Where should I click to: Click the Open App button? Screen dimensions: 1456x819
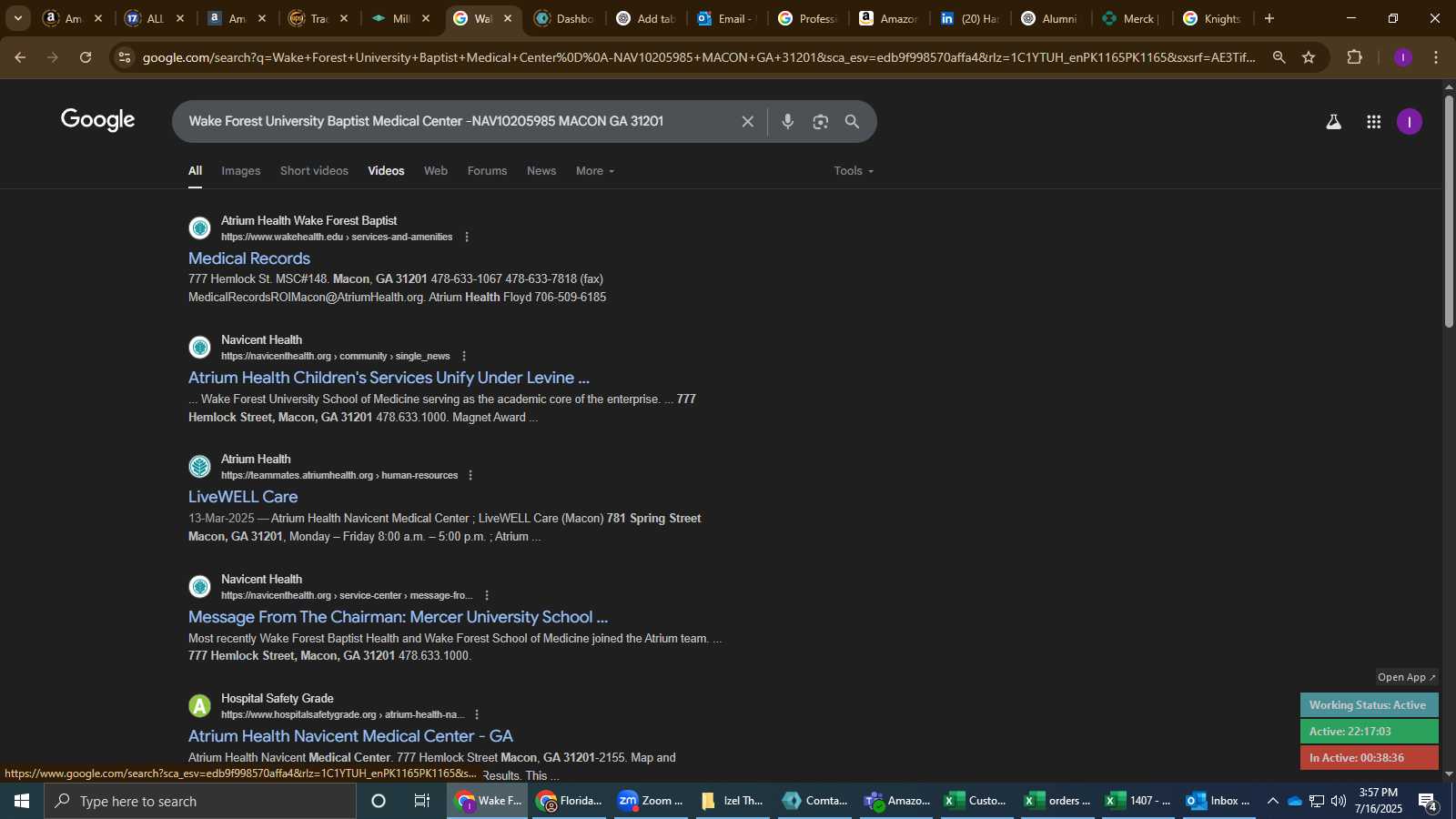1407,677
